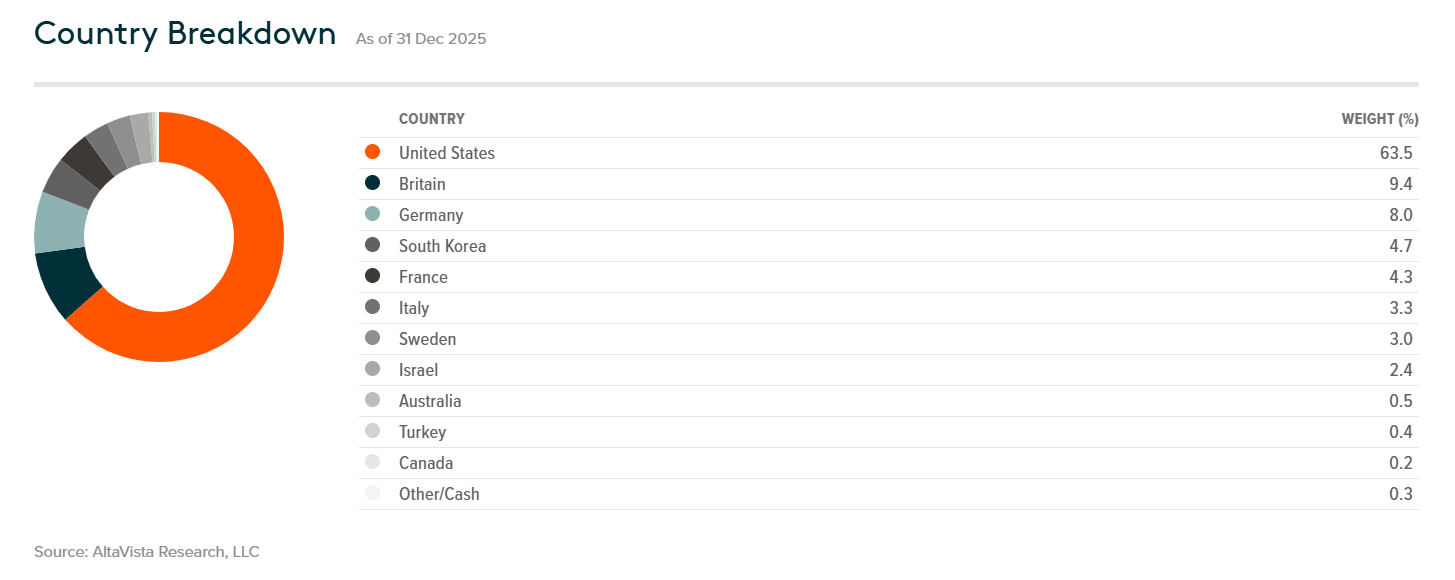The image size is (1455, 580).
Task: Select the Turkey row label
Action: [422, 432]
